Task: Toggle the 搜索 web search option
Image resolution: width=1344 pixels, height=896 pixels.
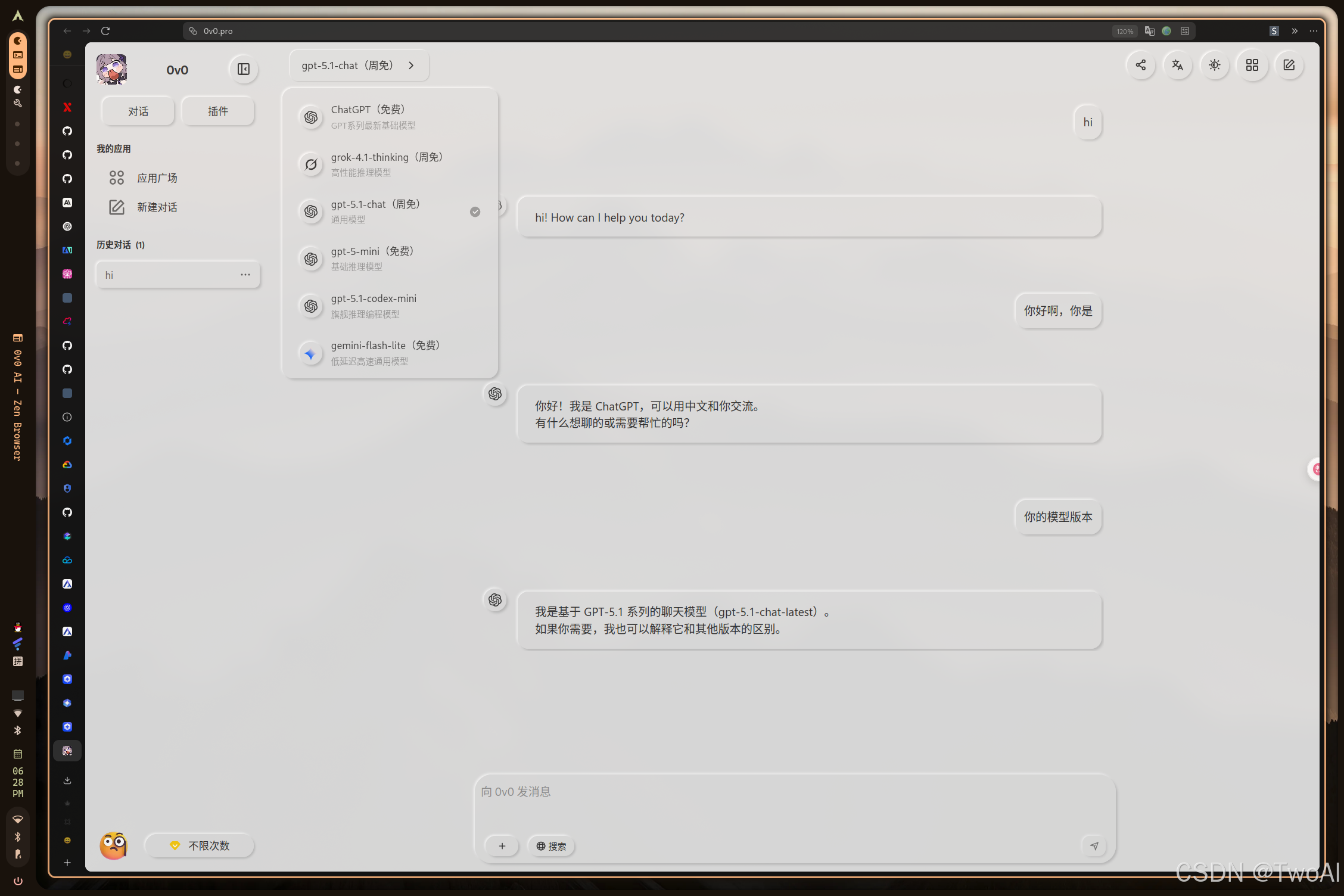Action: click(x=550, y=845)
